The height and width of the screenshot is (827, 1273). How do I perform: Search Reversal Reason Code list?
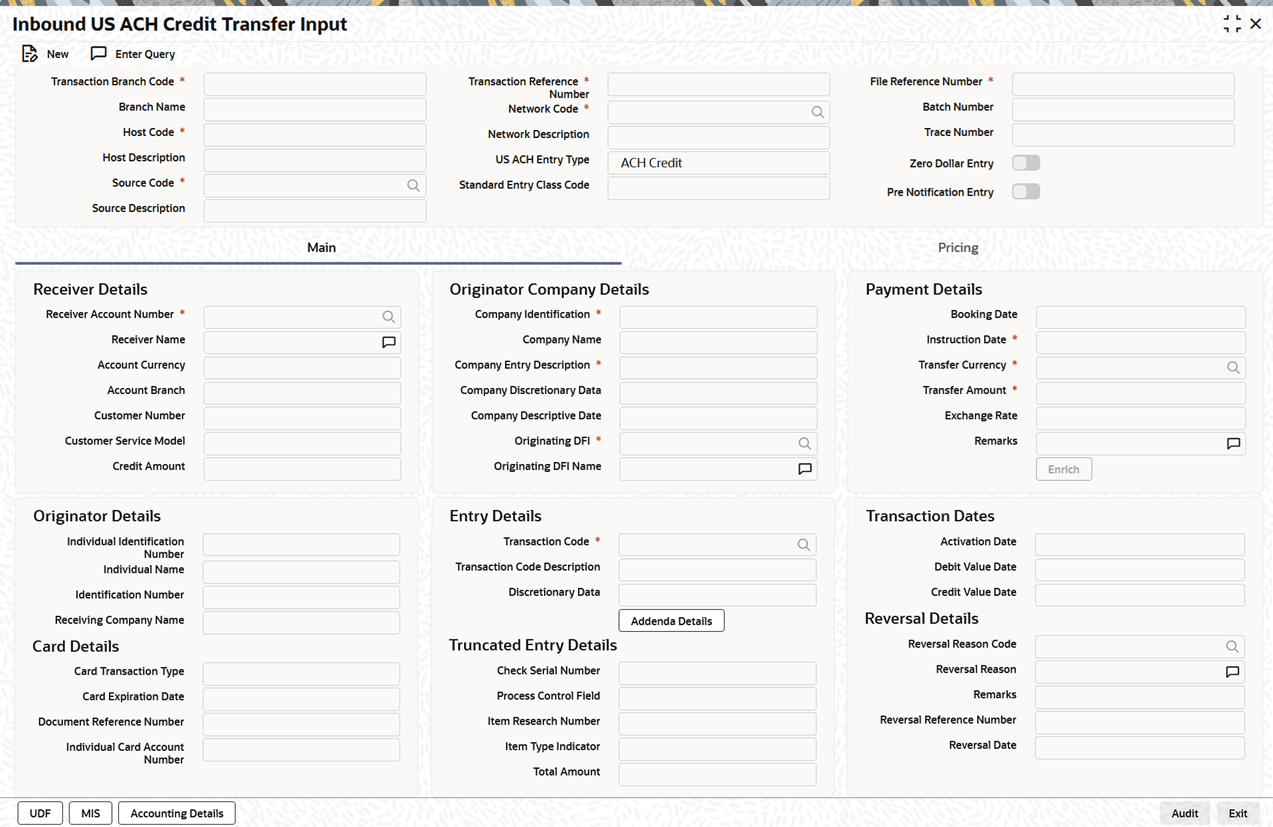(1232, 647)
